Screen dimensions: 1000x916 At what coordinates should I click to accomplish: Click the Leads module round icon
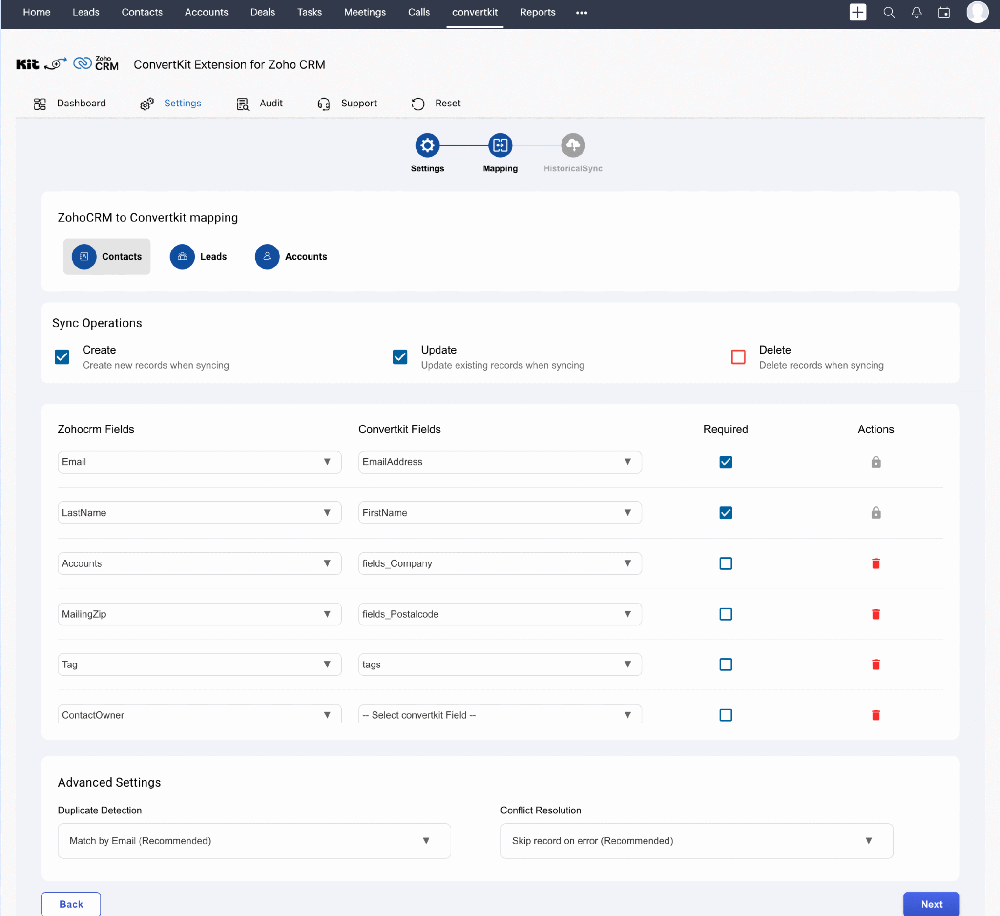(x=182, y=256)
